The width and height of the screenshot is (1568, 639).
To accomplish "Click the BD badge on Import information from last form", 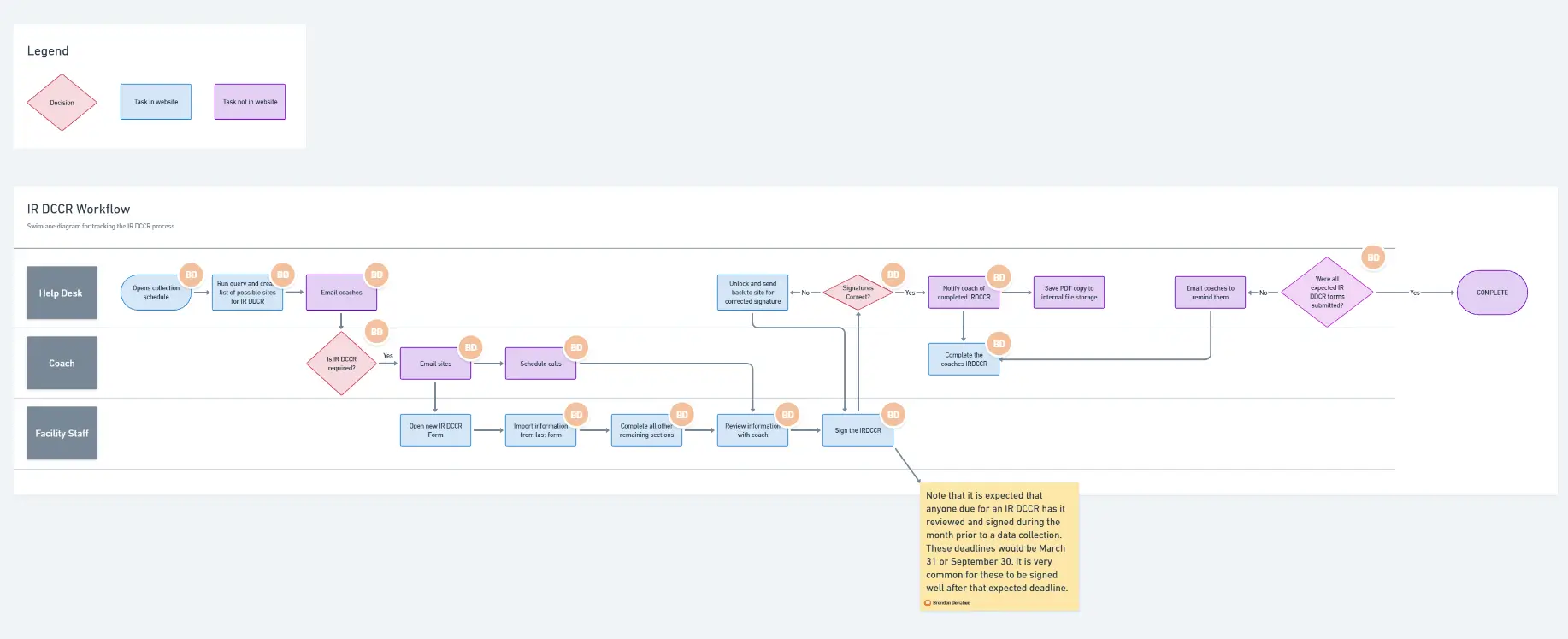I will pyautogui.click(x=576, y=415).
